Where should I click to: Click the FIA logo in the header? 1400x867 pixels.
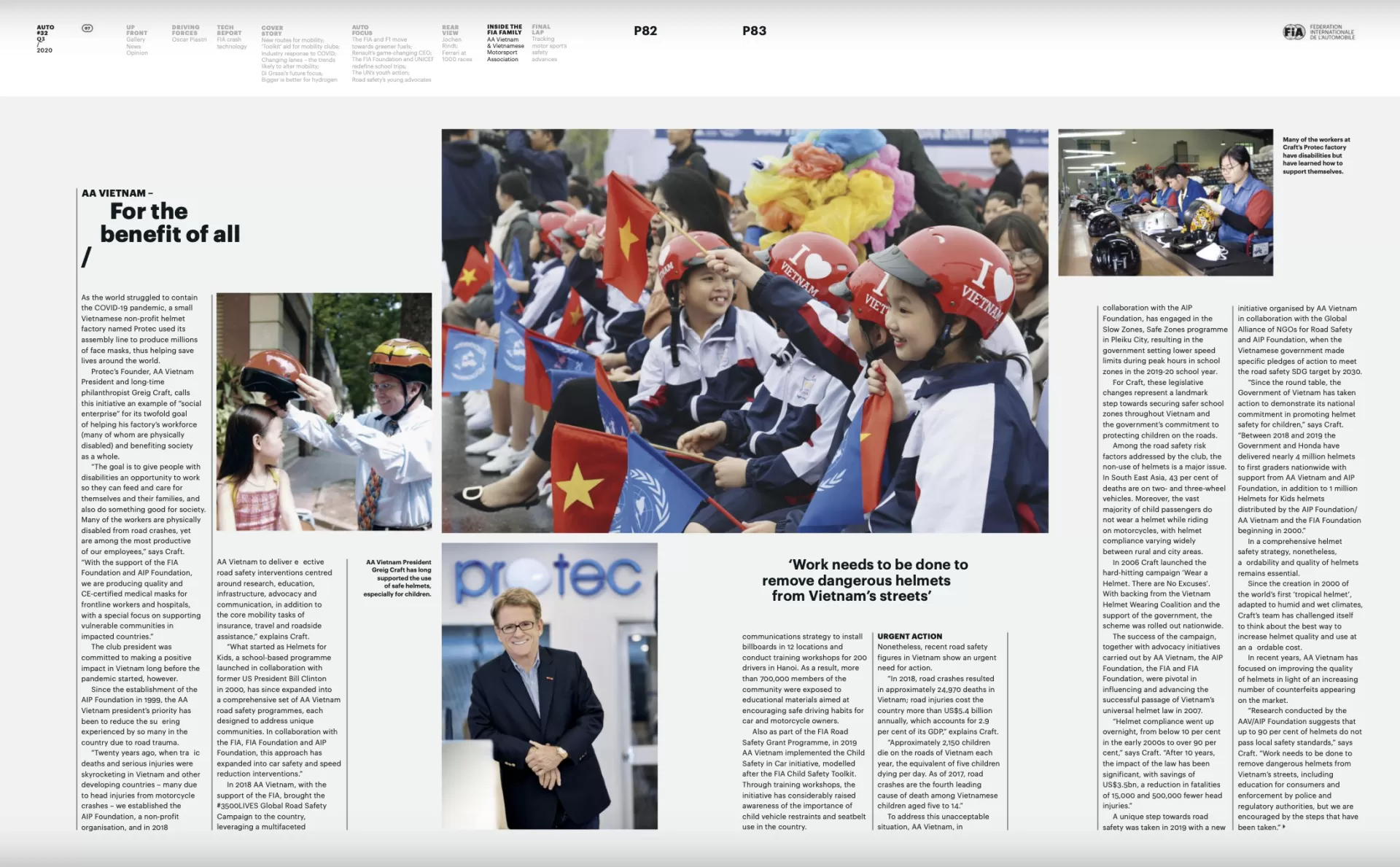(1294, 33)
